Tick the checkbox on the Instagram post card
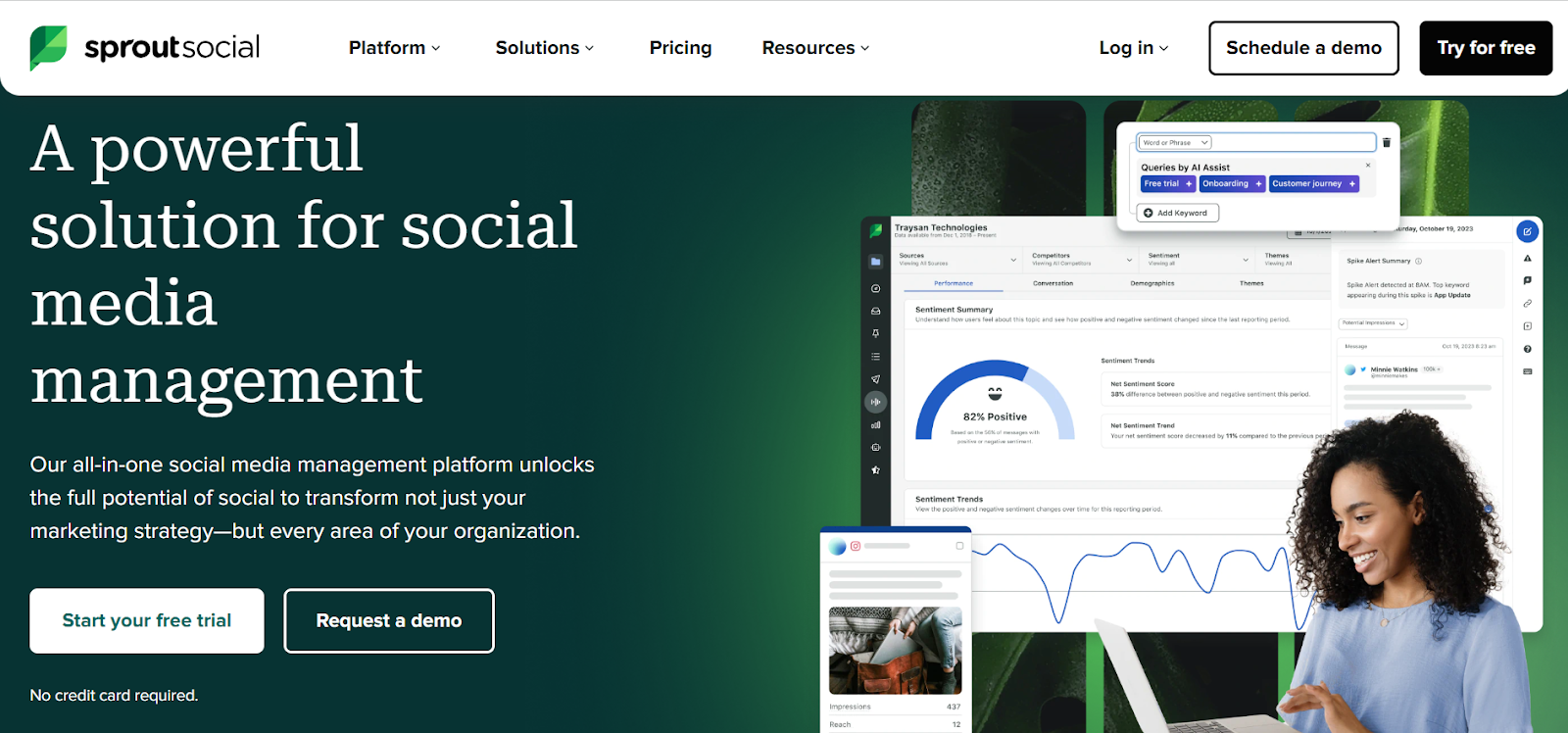 pyautogui.click(x=959, y=546)
